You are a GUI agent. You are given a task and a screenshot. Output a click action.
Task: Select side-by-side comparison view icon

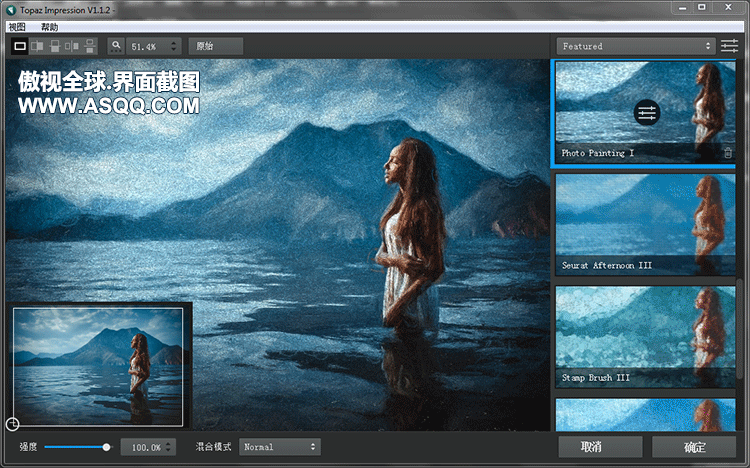tap(72, 46)
